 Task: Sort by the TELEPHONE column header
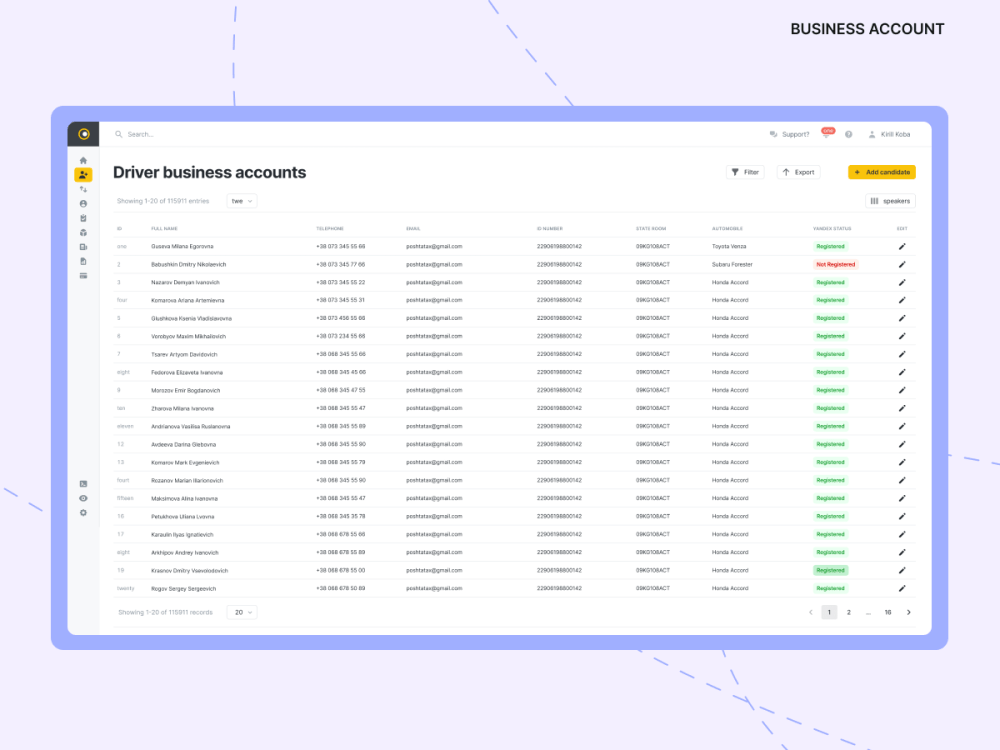coord(330,228)
